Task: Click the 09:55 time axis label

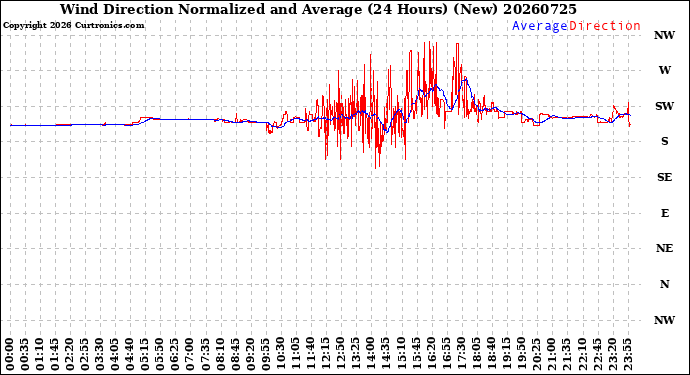Action: 265,354
